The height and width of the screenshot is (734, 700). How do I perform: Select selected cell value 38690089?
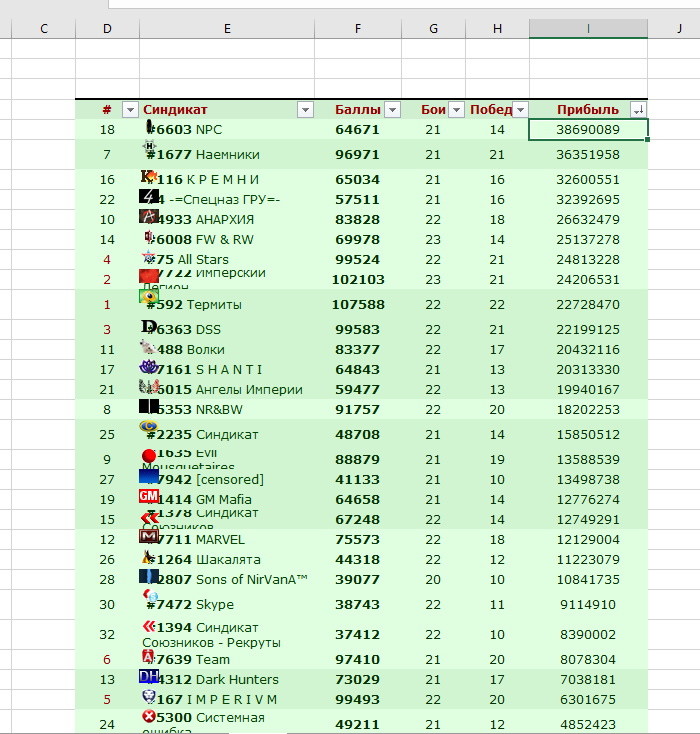588,130
